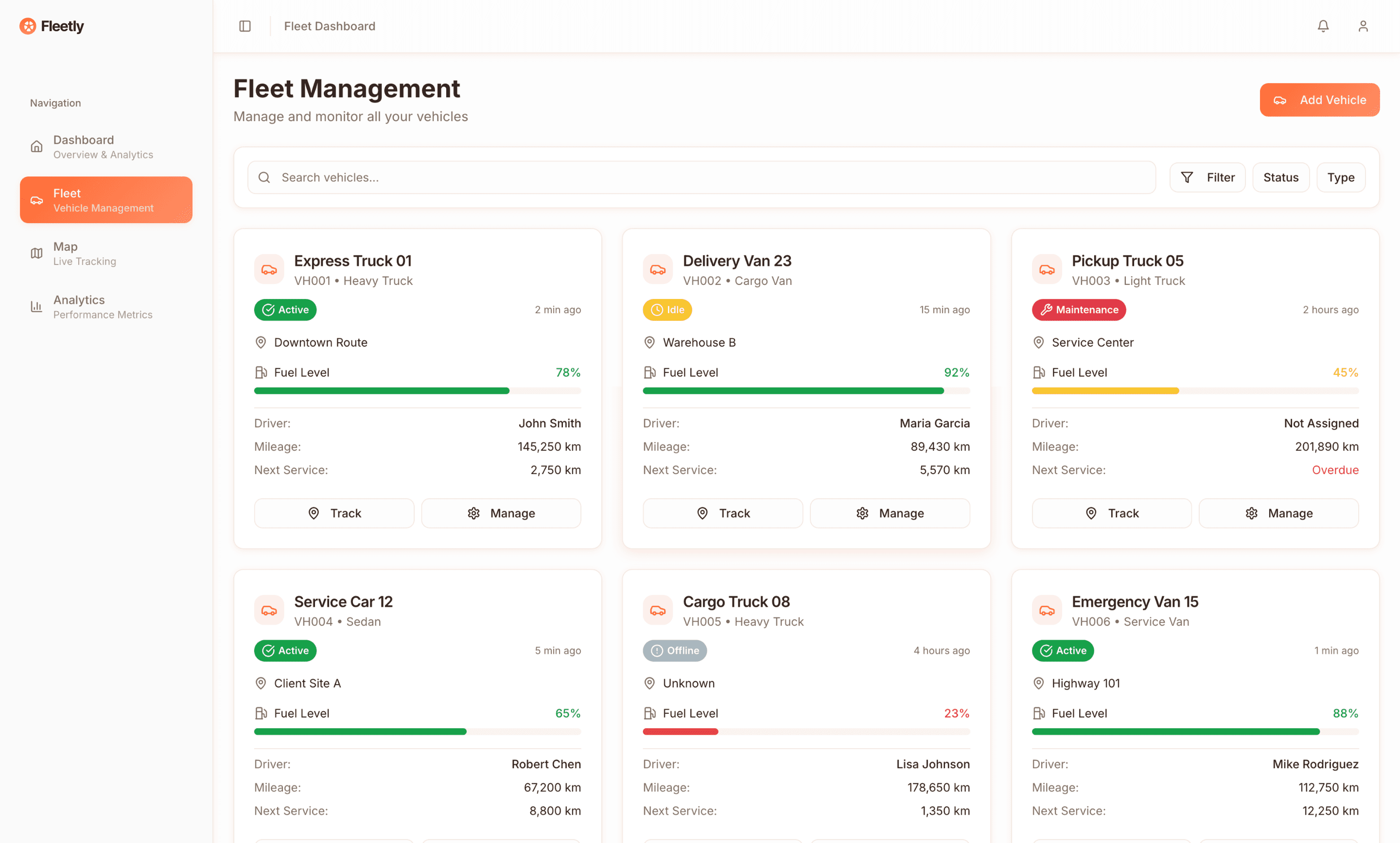Track the Delivery Van 23
This screenshot has width=1400, height=843.
click(722, 513)
